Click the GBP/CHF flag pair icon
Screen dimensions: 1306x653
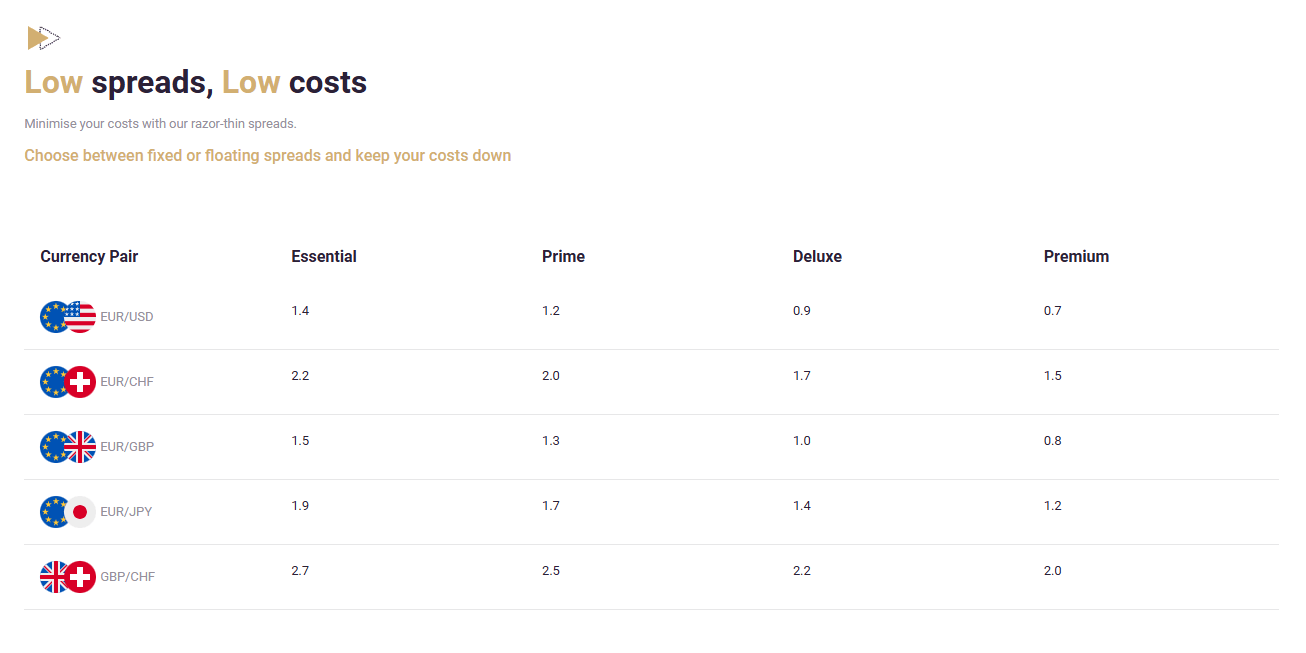[x=68, y=577]
